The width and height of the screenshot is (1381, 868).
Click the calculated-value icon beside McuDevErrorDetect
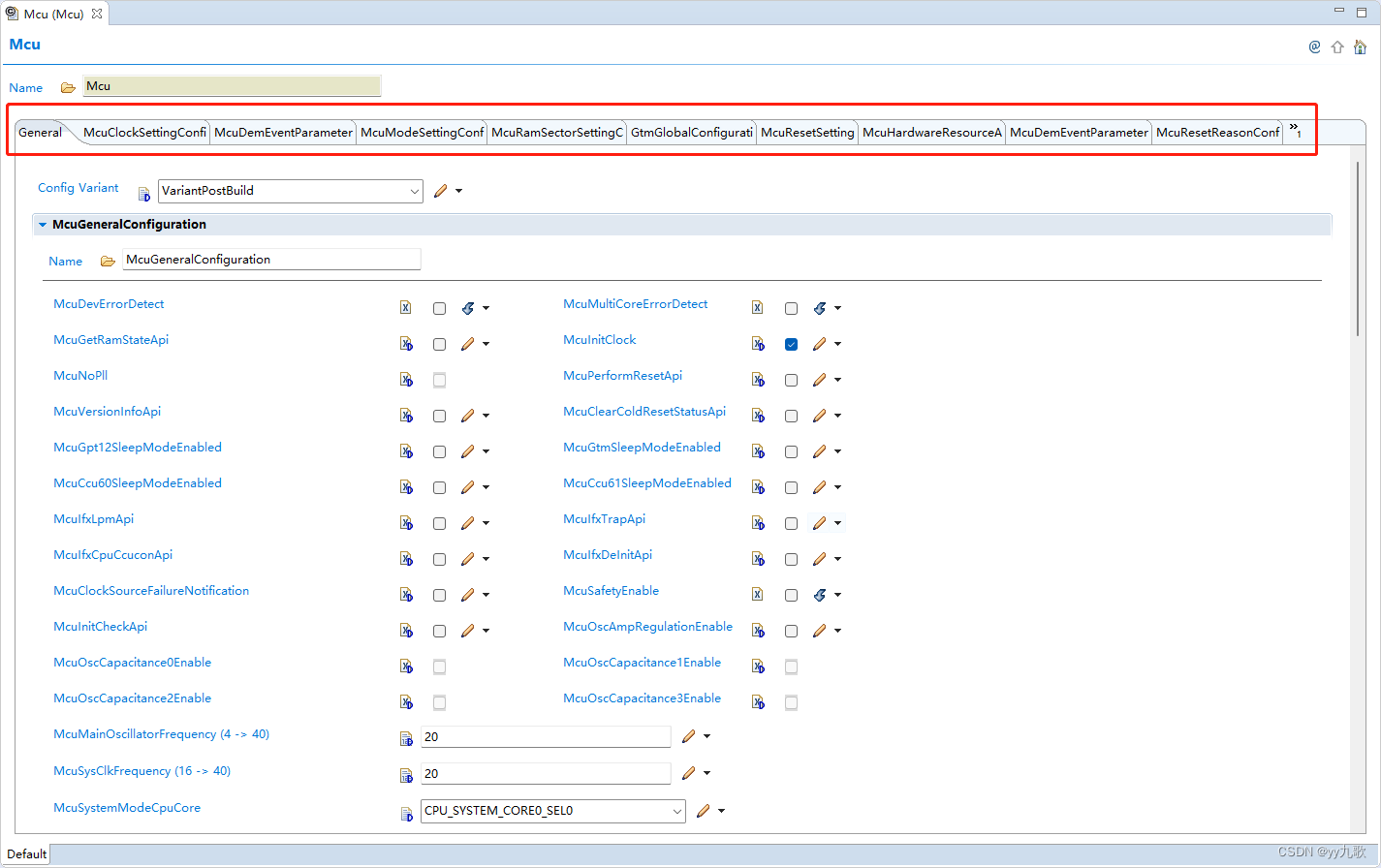tap(467, 308)
